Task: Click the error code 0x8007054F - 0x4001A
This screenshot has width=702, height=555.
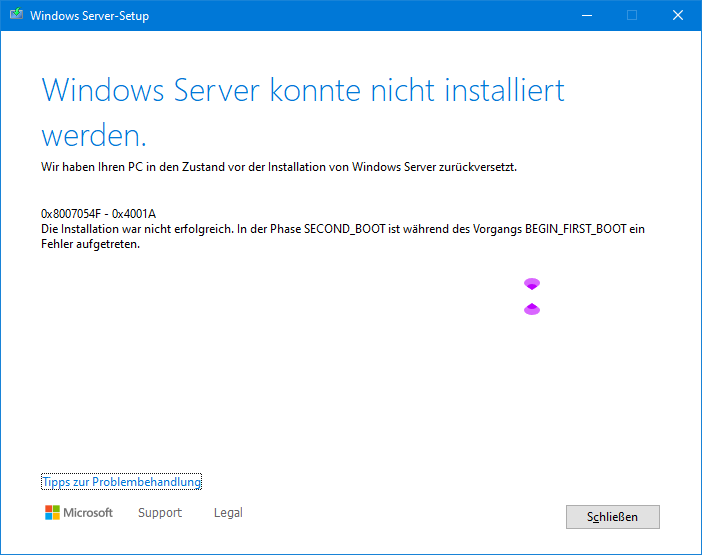Action: [x=98, y=214]
